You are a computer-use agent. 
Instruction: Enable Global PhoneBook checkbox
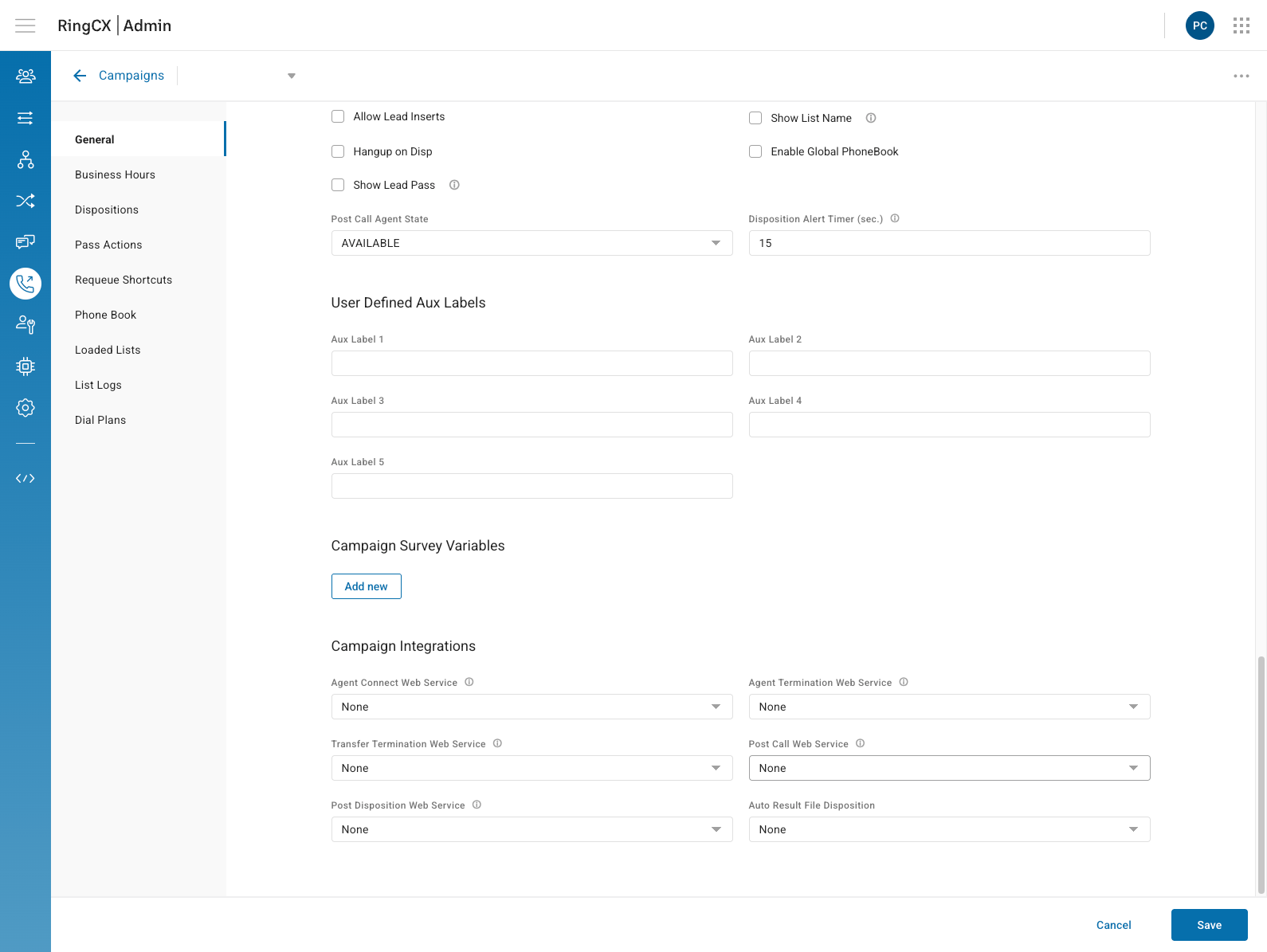point(755,151)
